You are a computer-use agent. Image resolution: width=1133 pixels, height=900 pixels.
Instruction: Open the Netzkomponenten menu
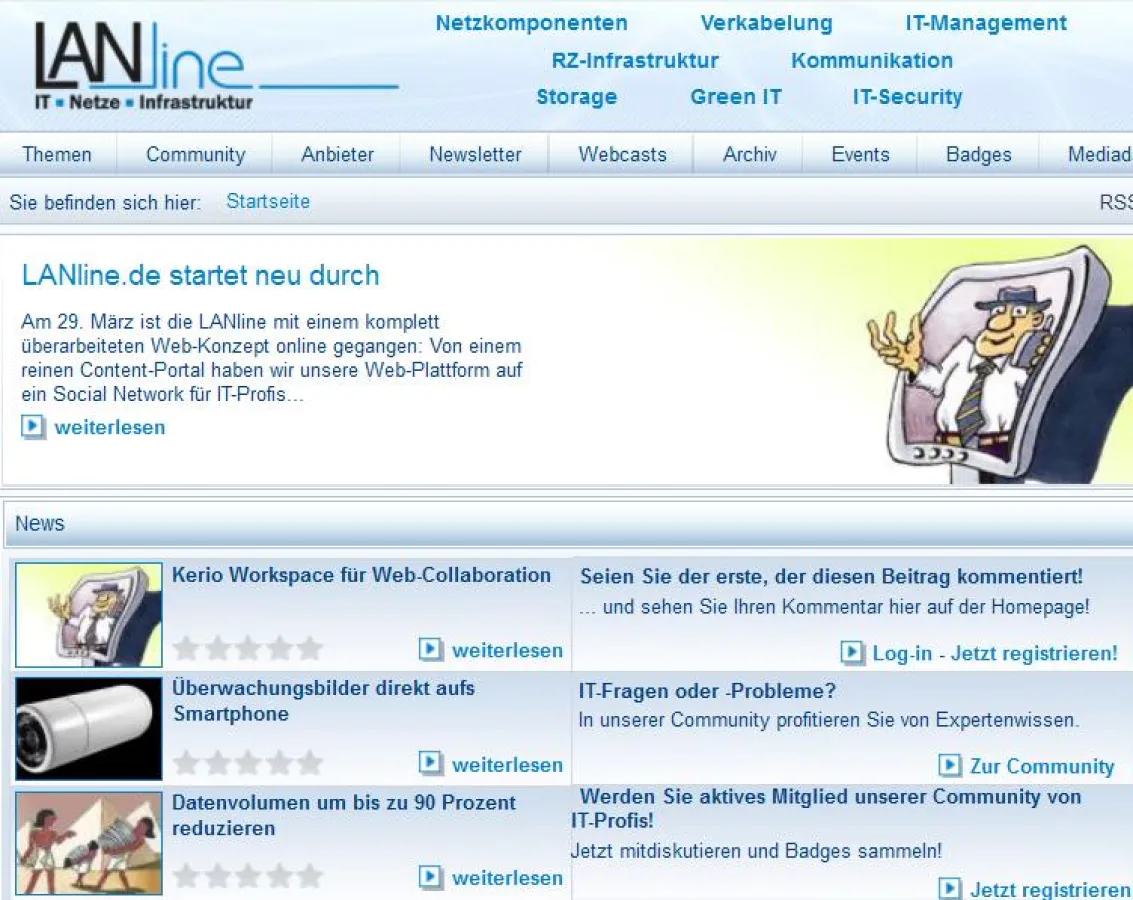(x=531, y=23)
